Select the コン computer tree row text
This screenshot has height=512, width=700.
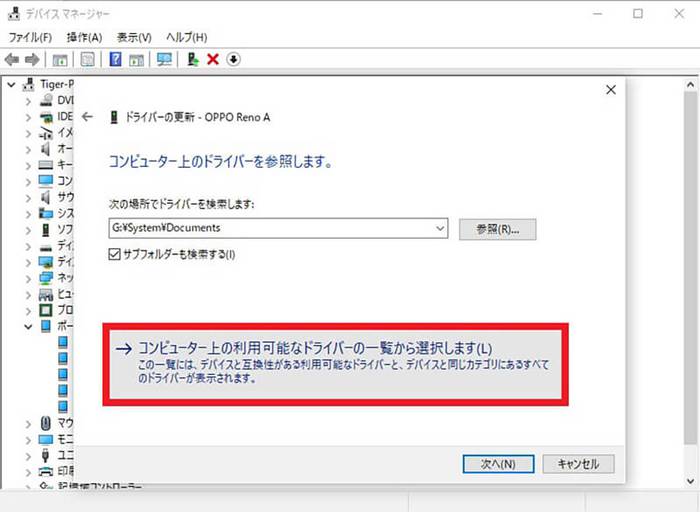coord(65,181)
